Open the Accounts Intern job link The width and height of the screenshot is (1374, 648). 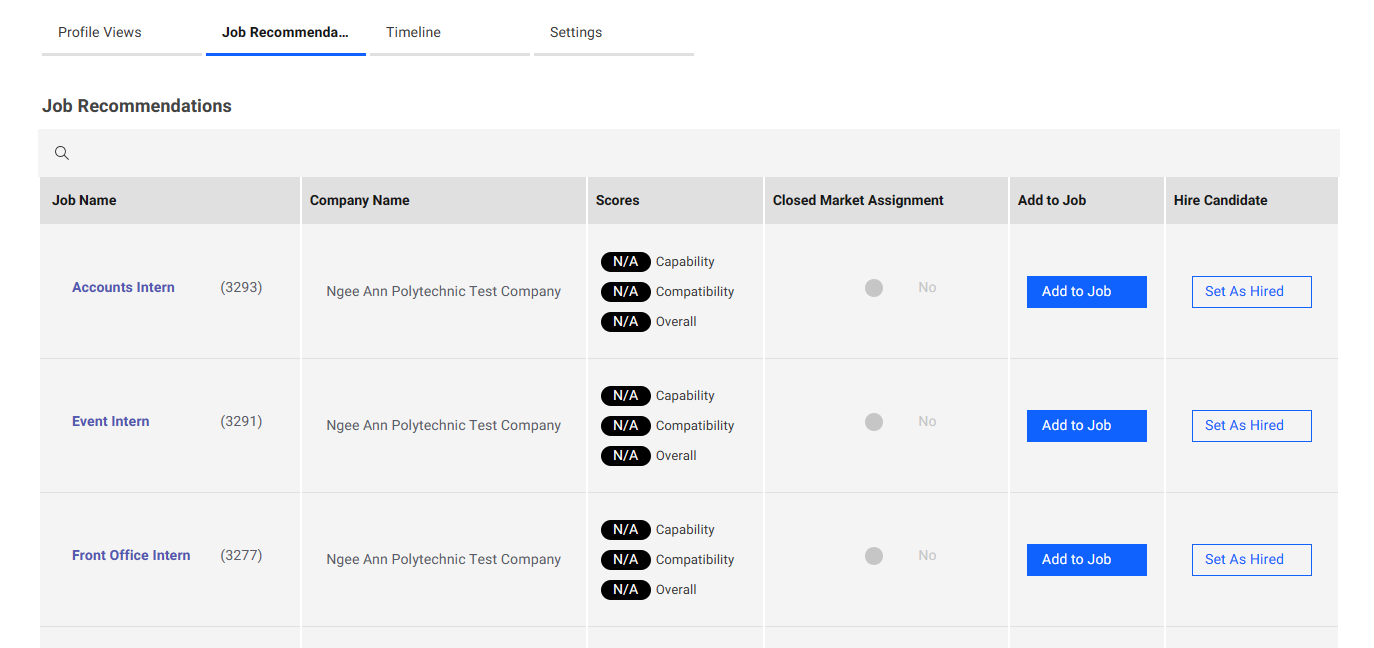(123, 288)
